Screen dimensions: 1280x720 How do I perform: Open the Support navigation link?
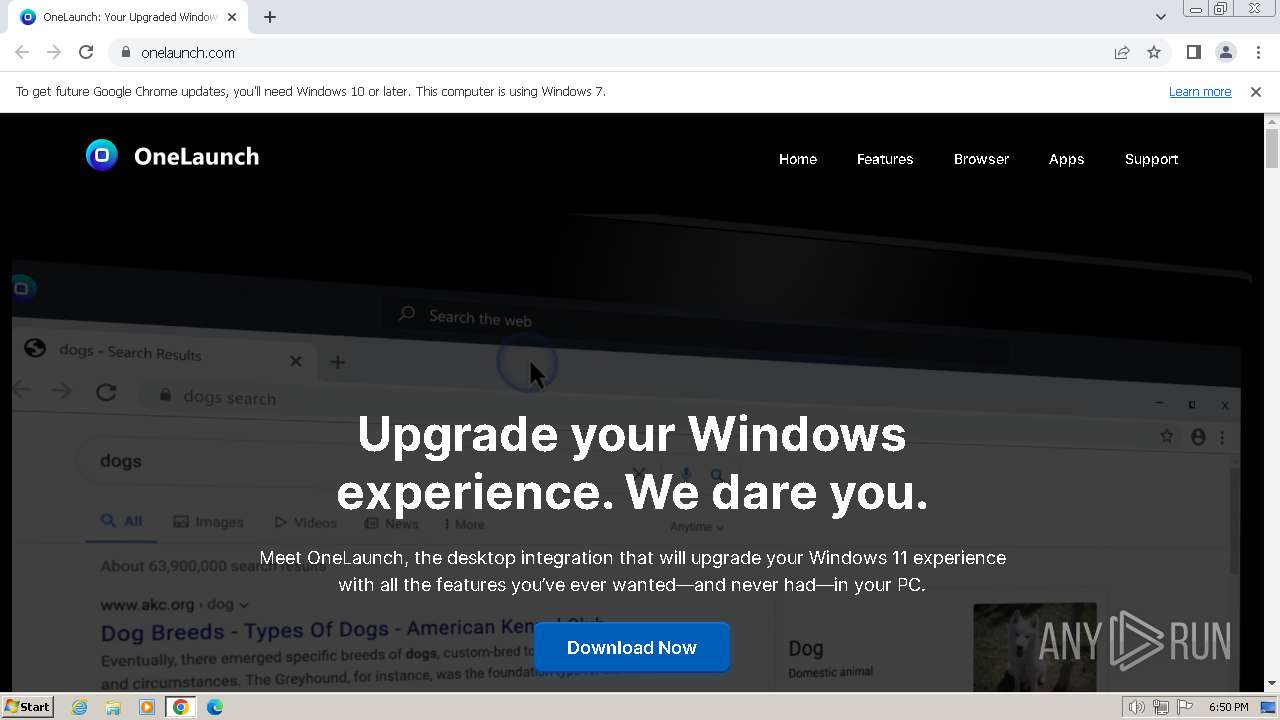click(1151, 159)
